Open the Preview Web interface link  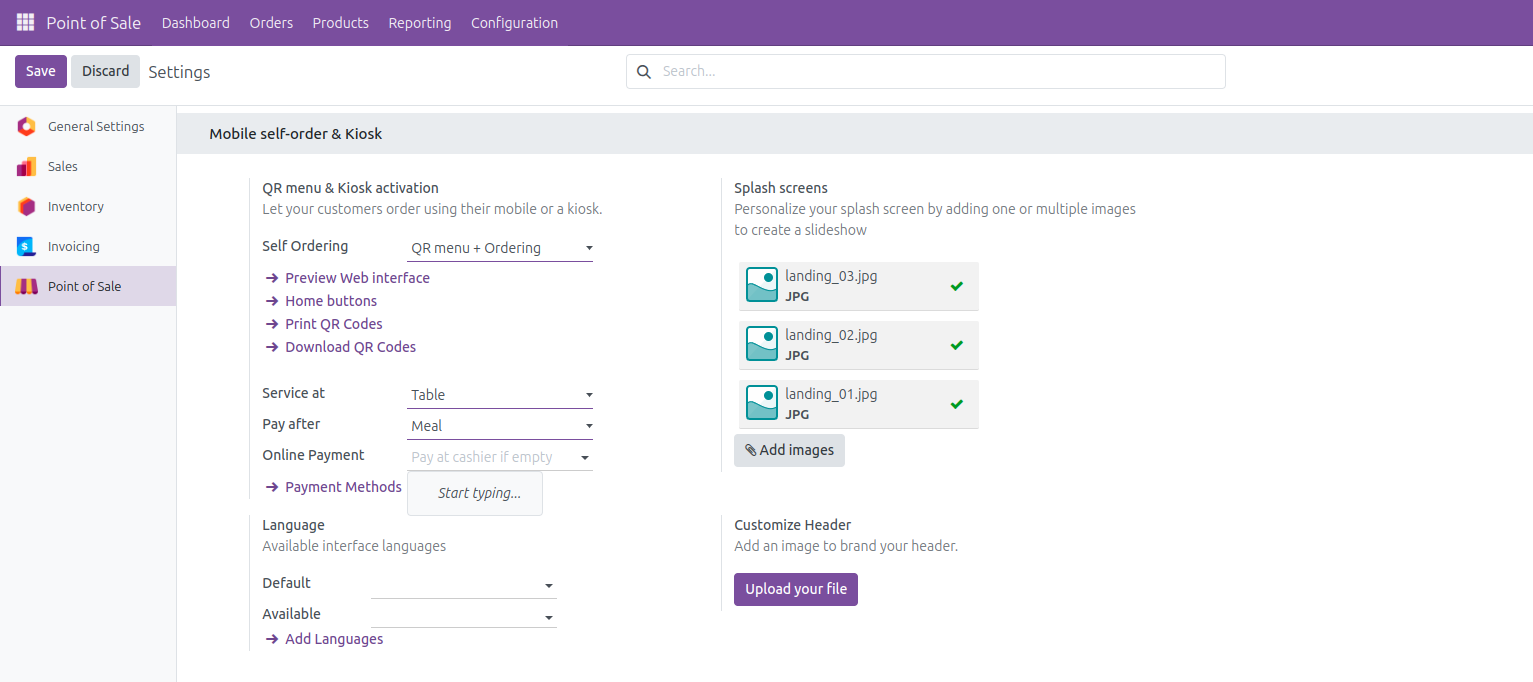click(x=357, y=278)
